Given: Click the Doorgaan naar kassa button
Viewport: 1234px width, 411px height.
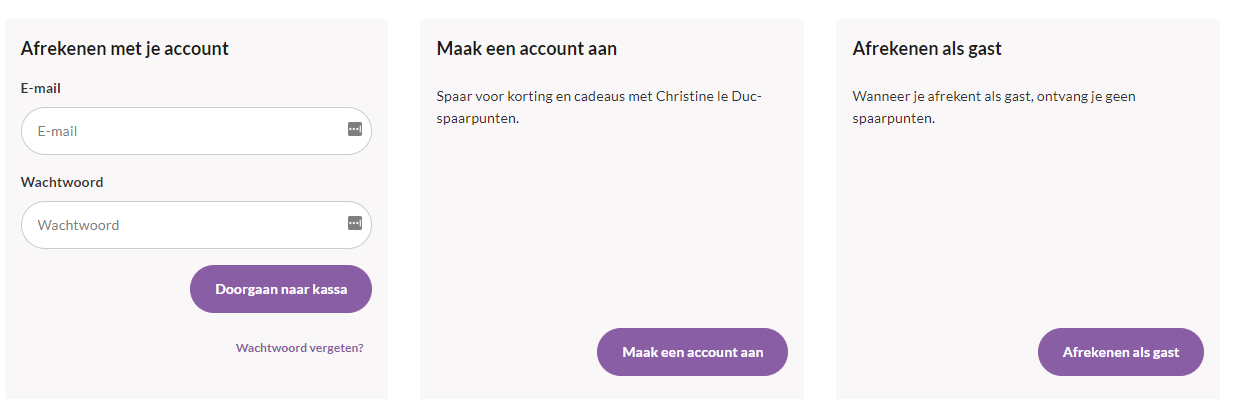Looking at the screenshot, I should coord(281,289).
